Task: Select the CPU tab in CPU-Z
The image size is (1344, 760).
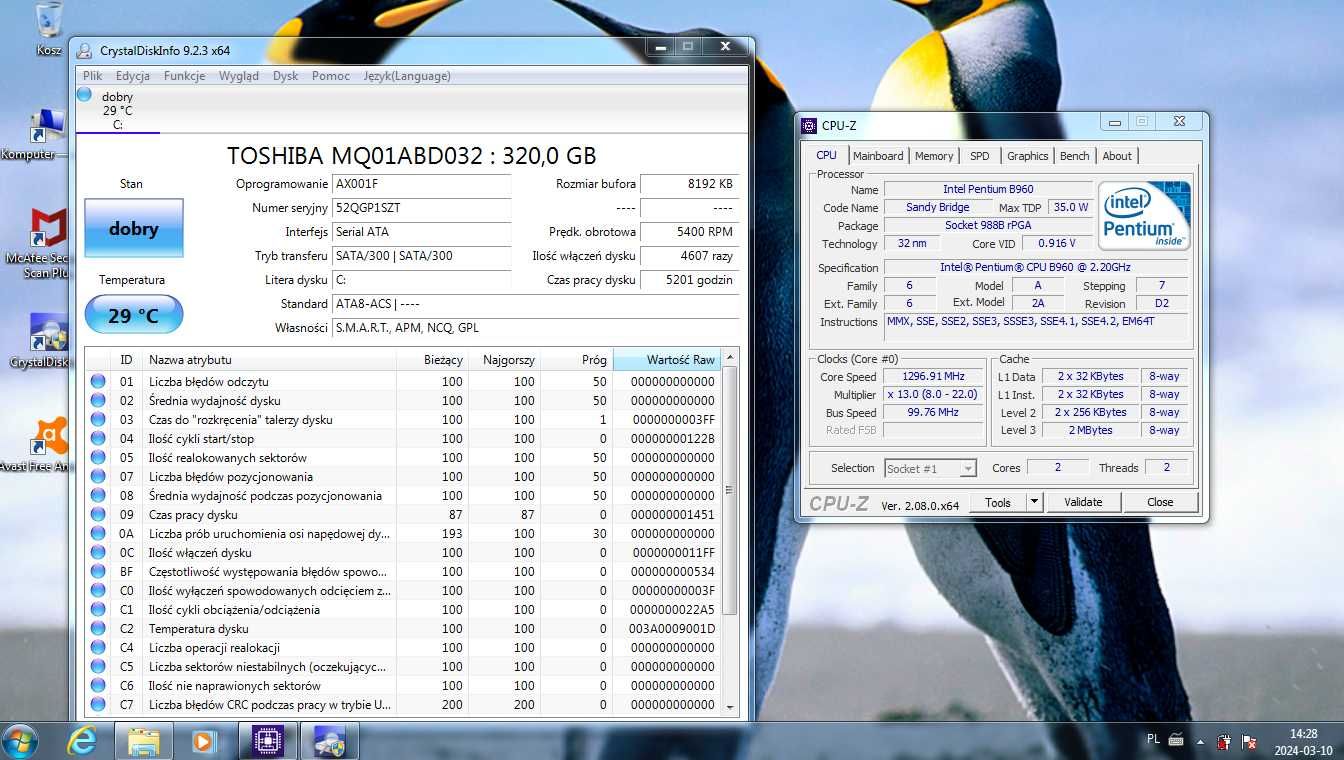Action: (826, 155)
